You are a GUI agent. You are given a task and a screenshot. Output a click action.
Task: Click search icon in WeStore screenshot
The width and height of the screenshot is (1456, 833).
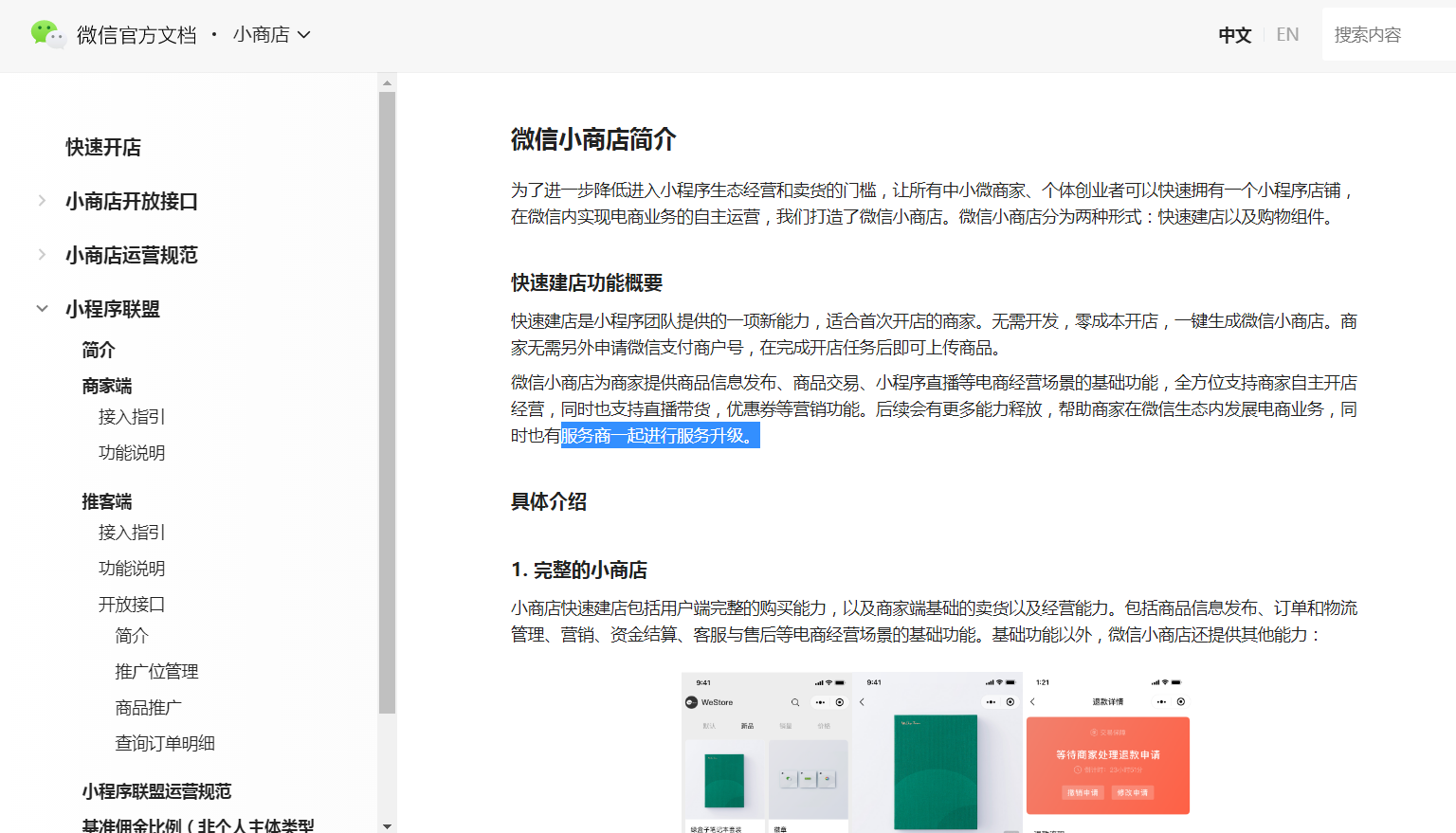pos(795,702)
